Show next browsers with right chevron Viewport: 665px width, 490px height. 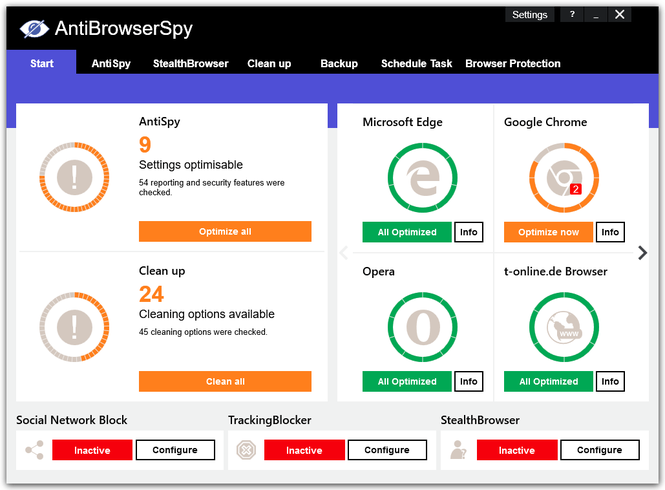(x=643, y=253)
